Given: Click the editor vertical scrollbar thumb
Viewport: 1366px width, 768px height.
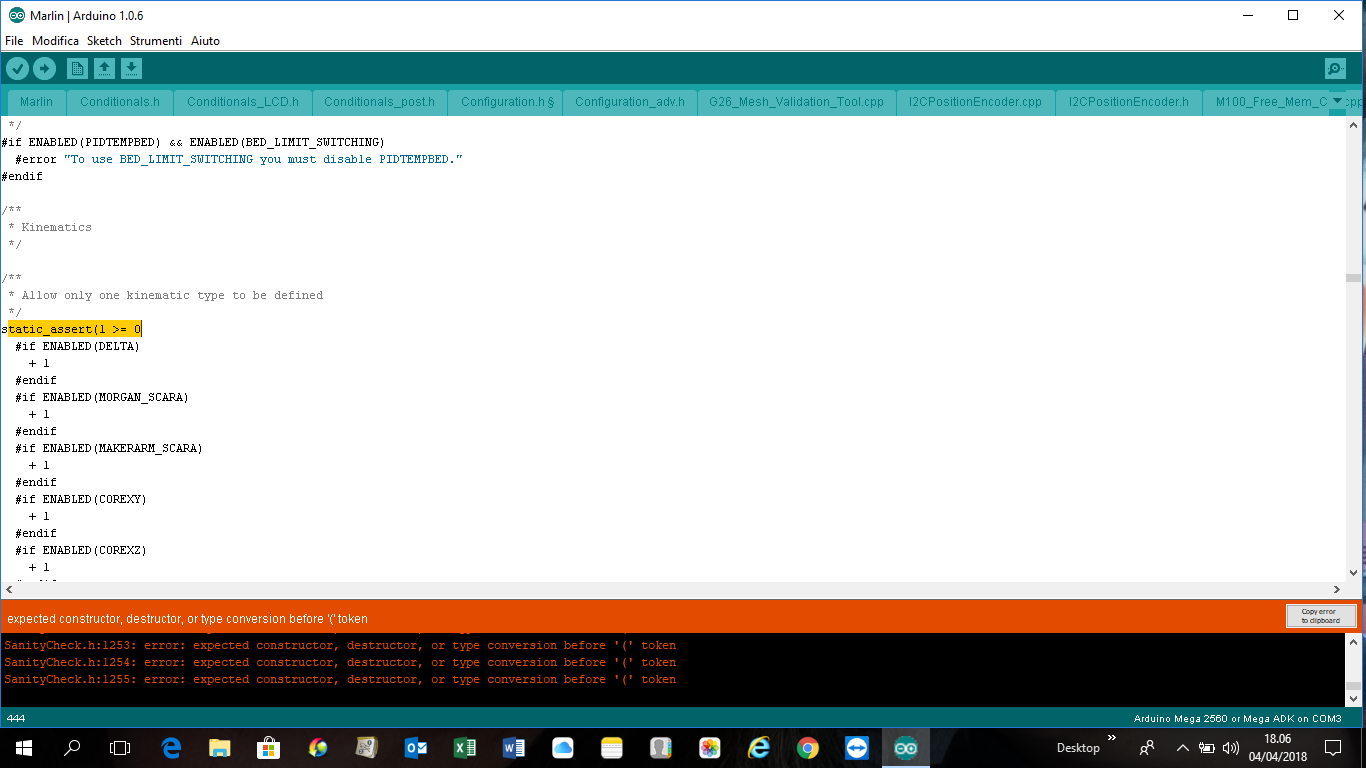Looking at the screenshot, I should click(x=1352, y=278).
